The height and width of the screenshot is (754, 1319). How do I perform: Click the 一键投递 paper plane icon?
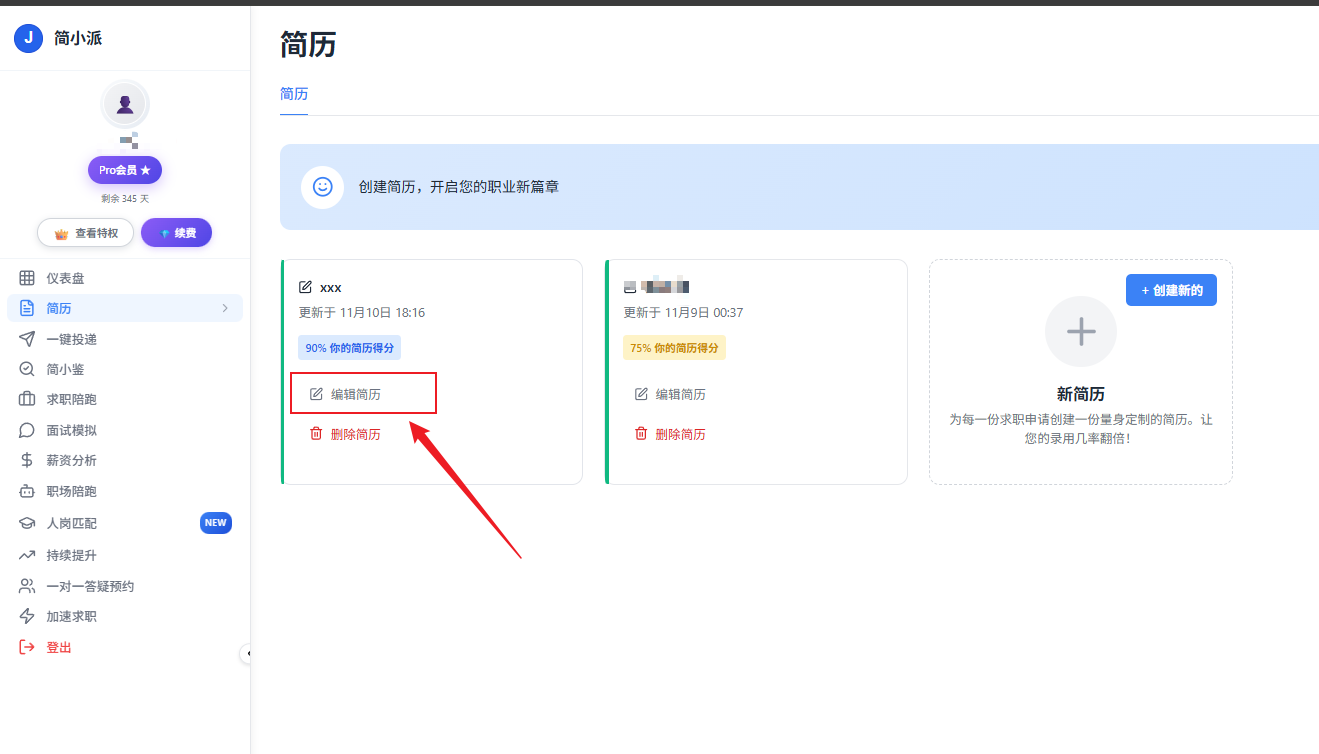(25, 339)
